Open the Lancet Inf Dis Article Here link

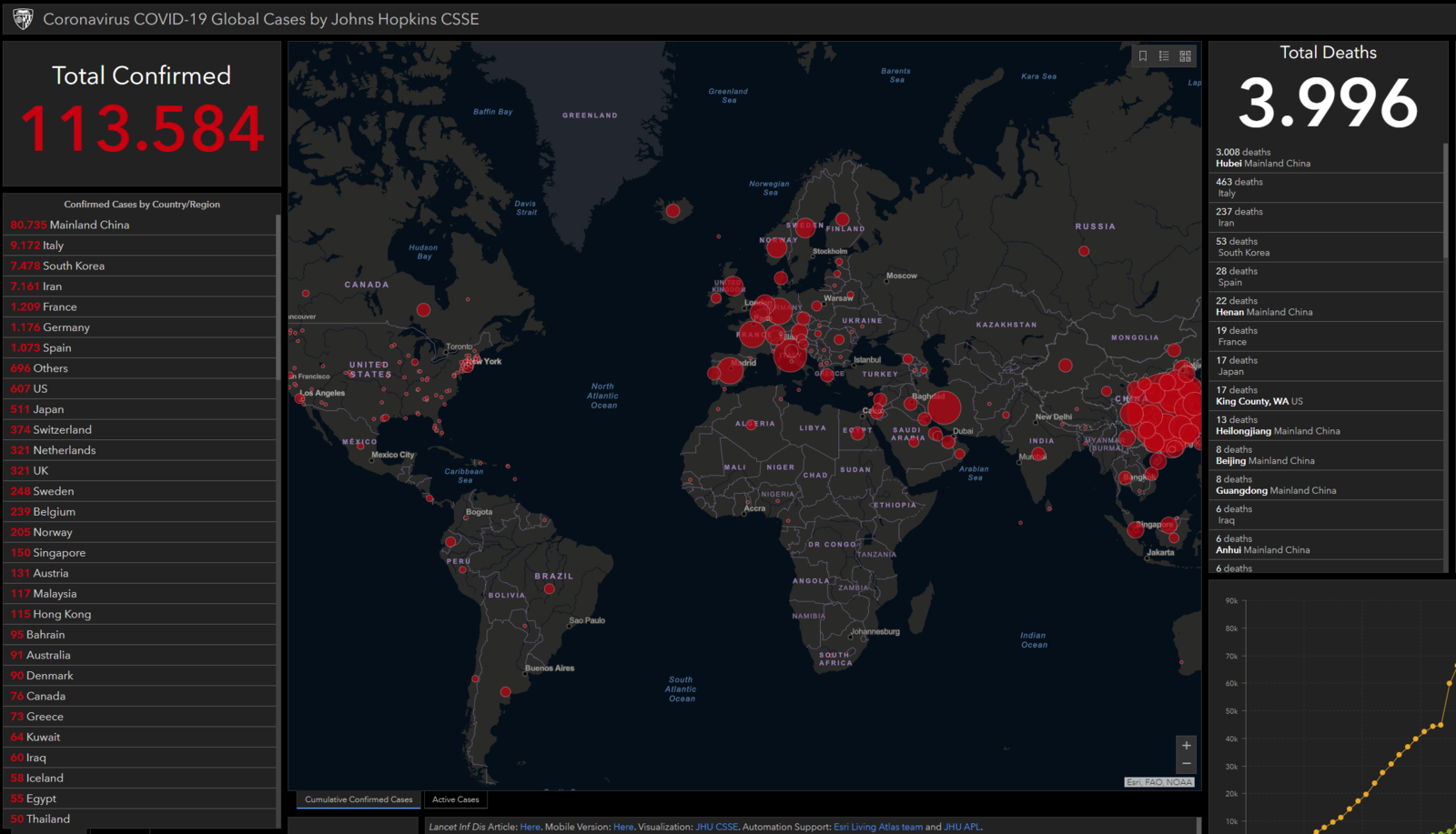530,827
